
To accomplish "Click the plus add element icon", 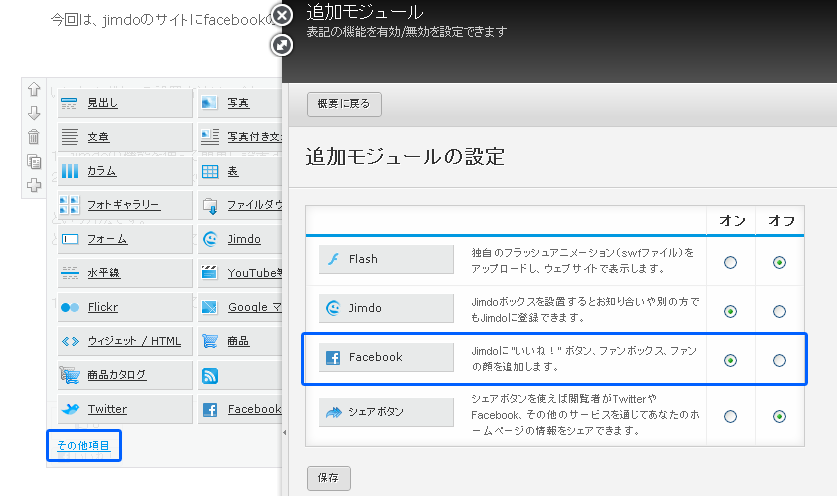I will coord(34,185).
